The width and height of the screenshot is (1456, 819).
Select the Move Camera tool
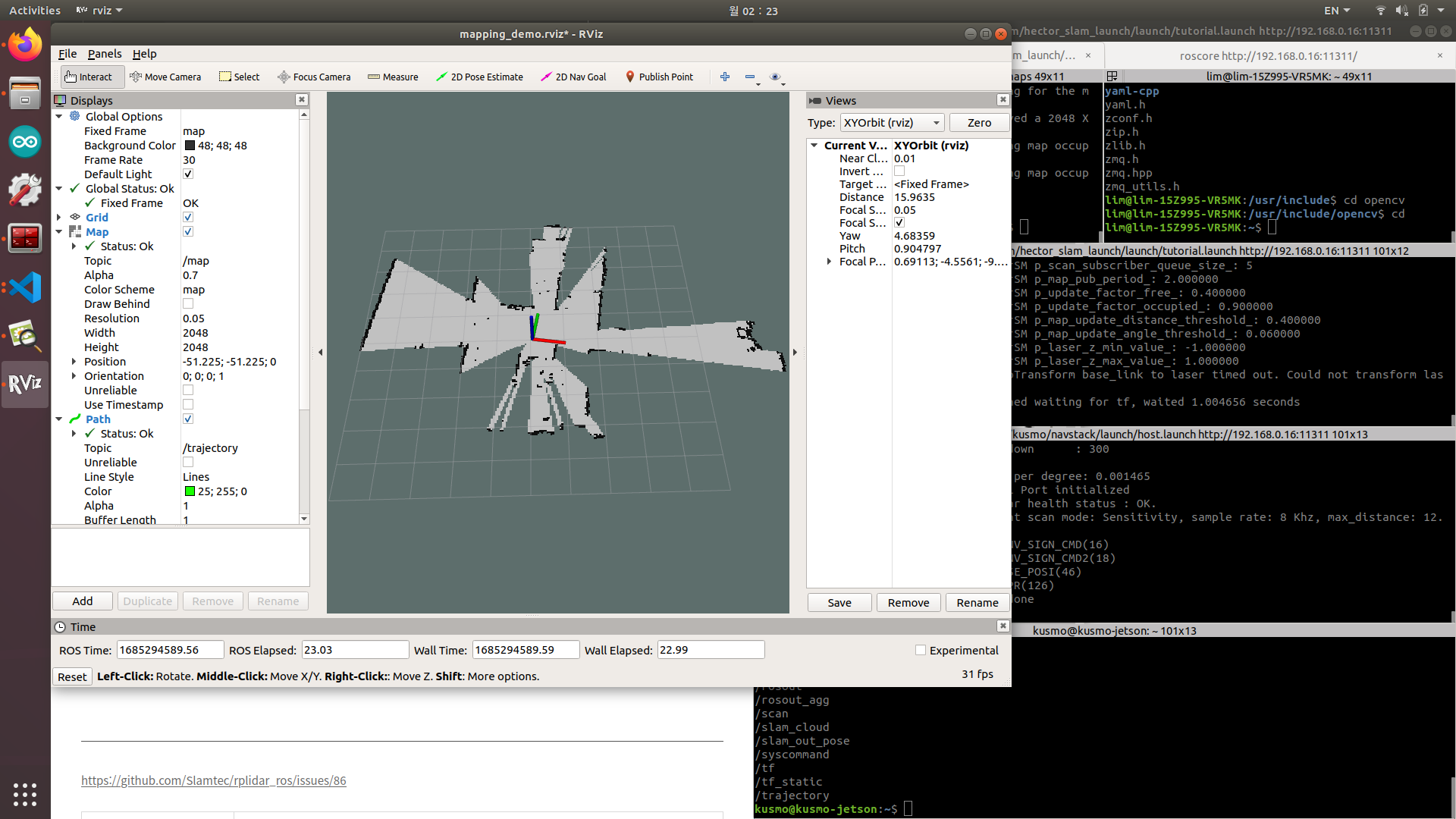tap(165, 77)
